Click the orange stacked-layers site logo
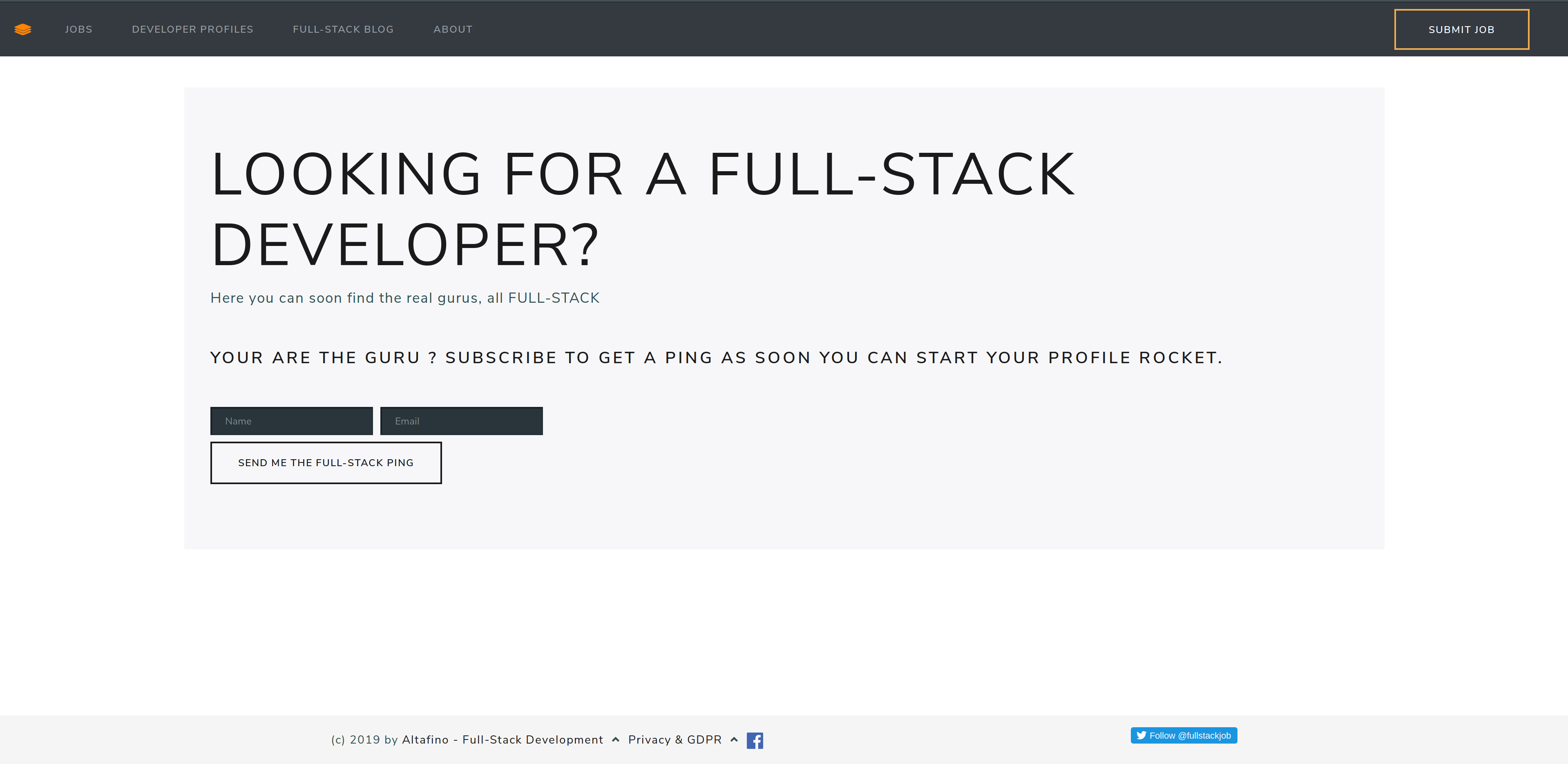 click(x=22, y=29)
